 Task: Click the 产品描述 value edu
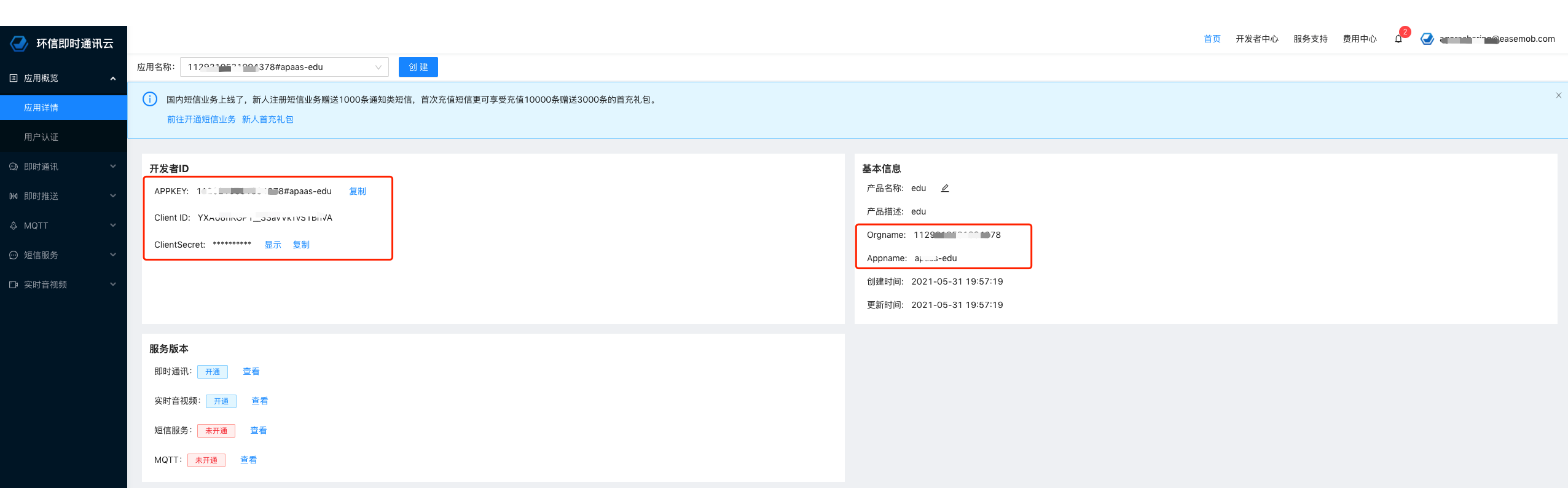pyautogui.click(x=919, y=211)
